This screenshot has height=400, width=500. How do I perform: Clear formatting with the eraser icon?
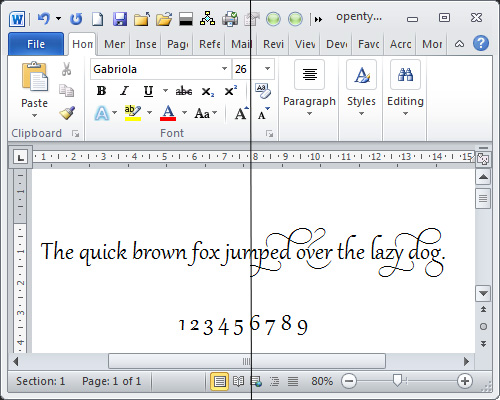click(263, 91)
